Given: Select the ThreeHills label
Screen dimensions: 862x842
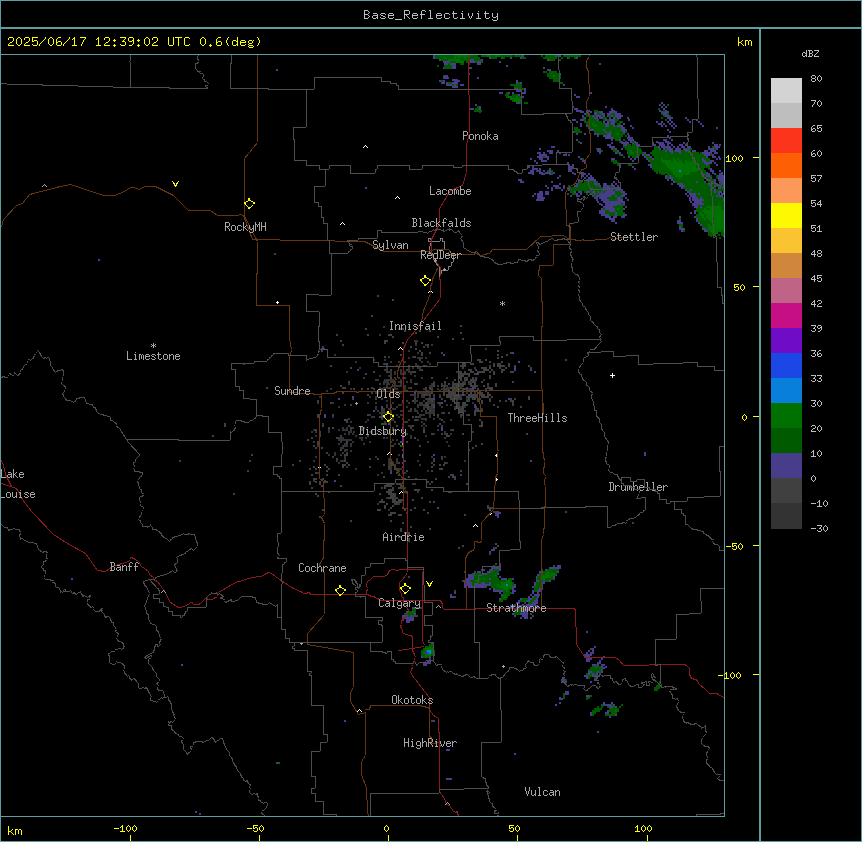Looking at the screenshot, I should [537, 418].
